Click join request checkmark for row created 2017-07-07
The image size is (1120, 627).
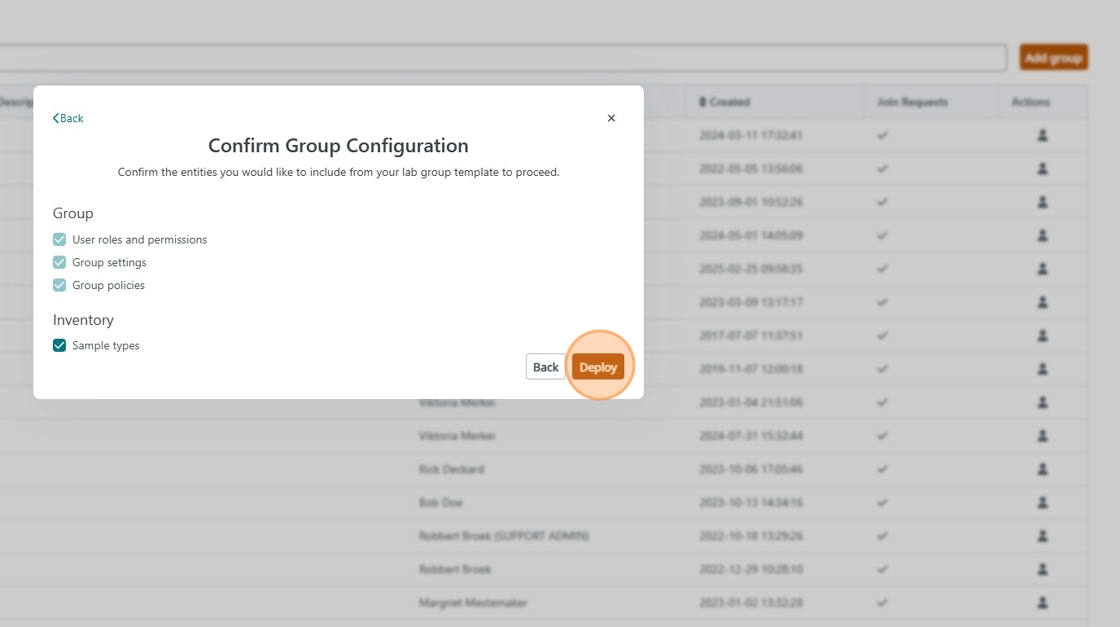[x=882, y=336]
